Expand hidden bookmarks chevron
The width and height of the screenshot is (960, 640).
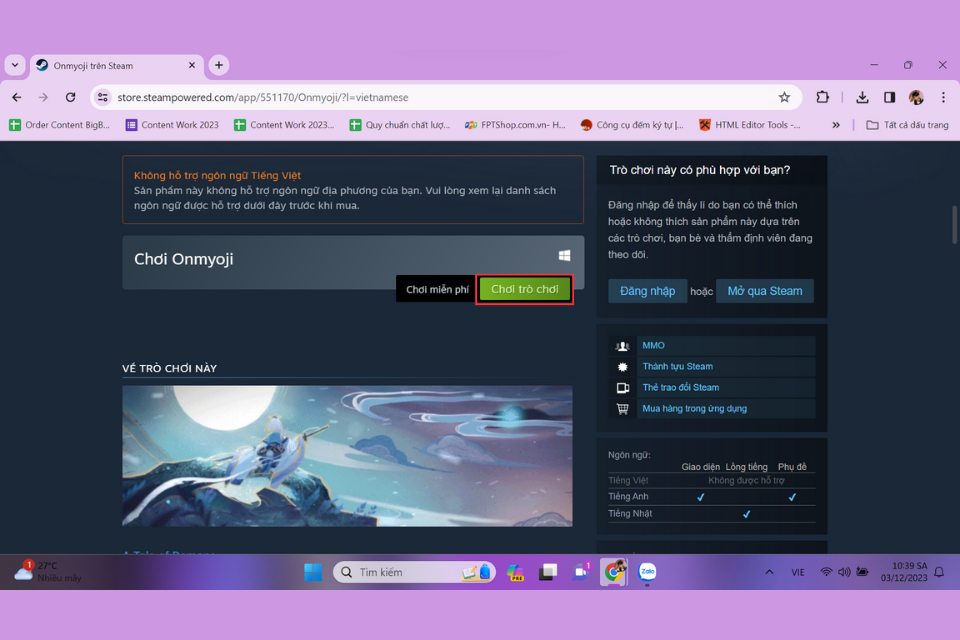click(x=836, y=125)
